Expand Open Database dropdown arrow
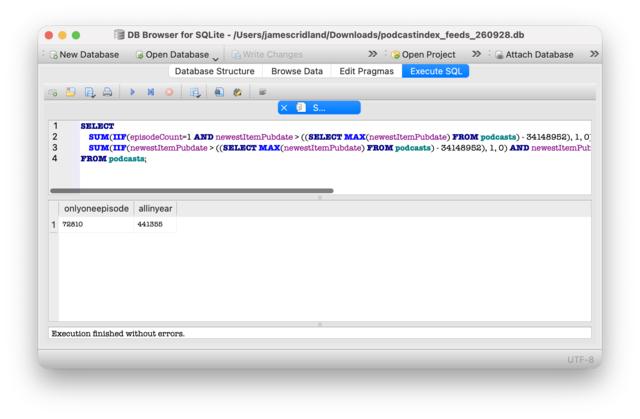640x419 pixels. click(216, 58)
